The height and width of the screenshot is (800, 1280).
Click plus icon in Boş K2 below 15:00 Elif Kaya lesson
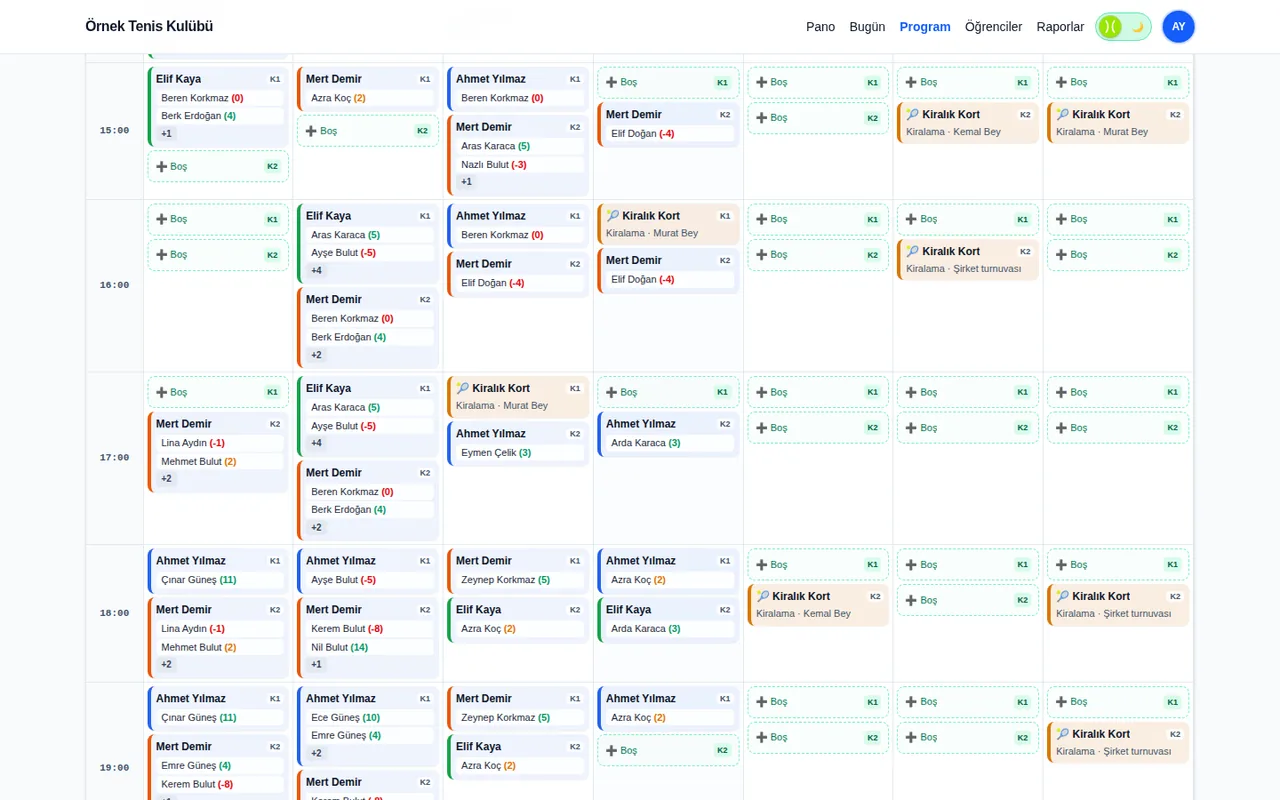[x=161, y=166]
